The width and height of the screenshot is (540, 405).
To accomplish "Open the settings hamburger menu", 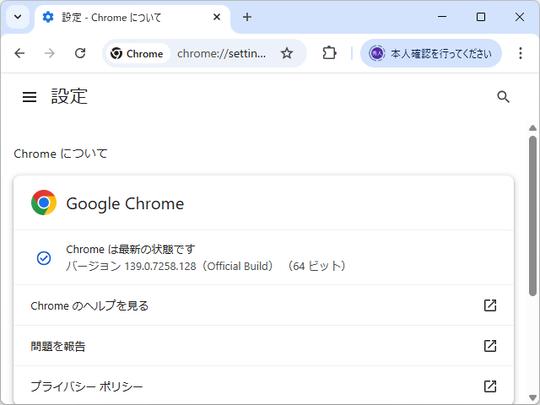I will [x=29, y=97].
